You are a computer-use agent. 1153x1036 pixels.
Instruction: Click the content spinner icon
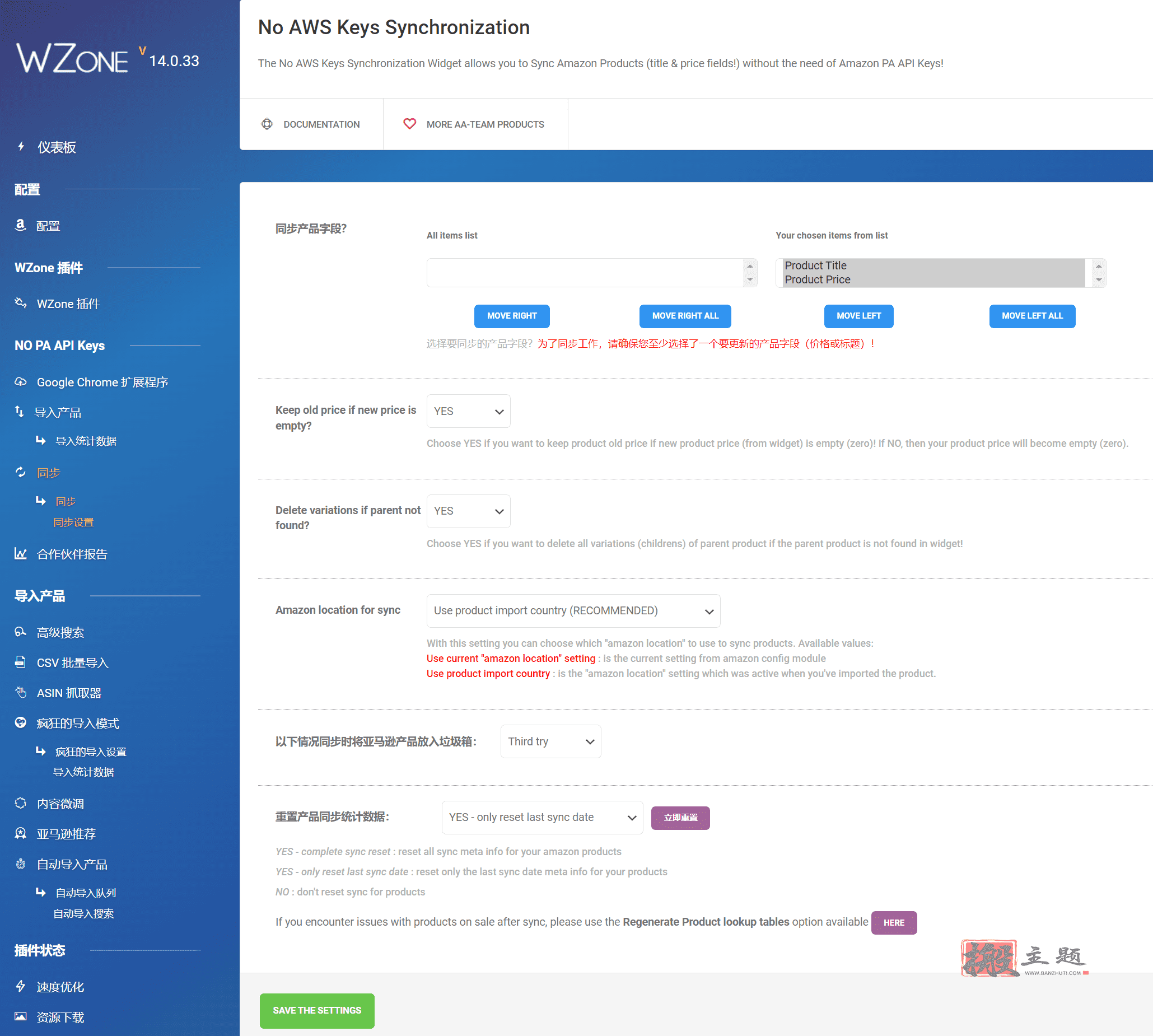coord(21,802)
